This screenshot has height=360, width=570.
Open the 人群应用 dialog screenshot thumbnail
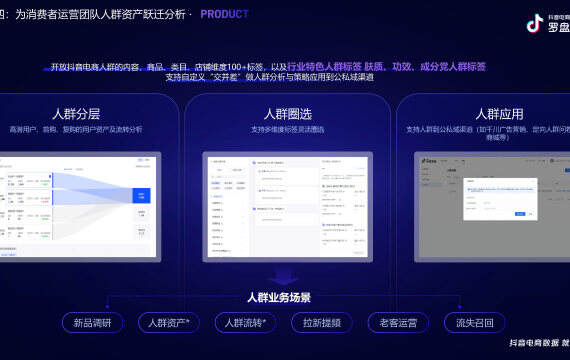pyautogui.click(x=492, y=207)
